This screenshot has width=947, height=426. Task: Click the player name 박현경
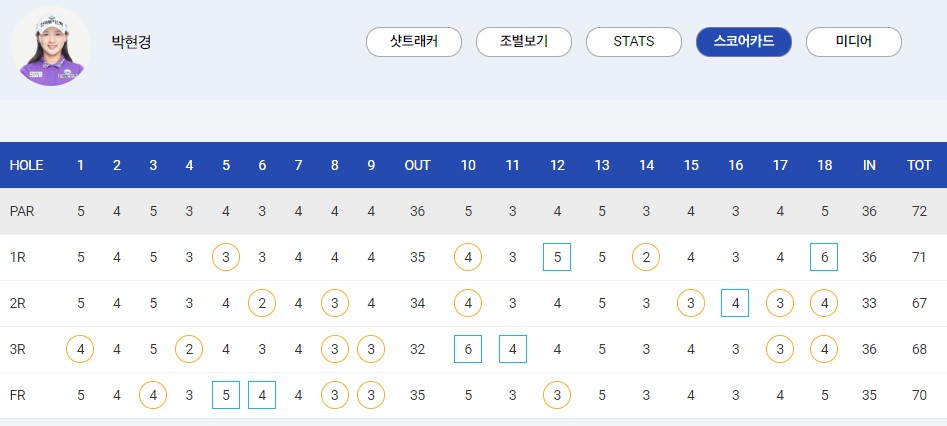[x=131, y=42]
